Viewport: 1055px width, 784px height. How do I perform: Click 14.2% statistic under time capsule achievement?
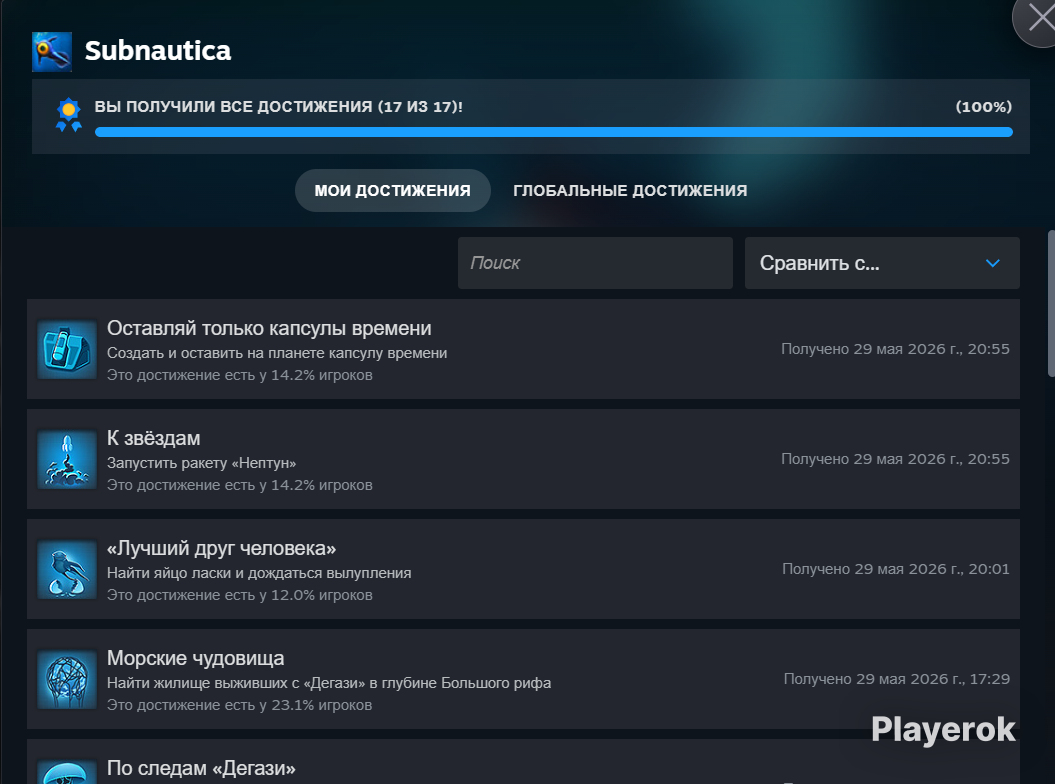[240, 376]
